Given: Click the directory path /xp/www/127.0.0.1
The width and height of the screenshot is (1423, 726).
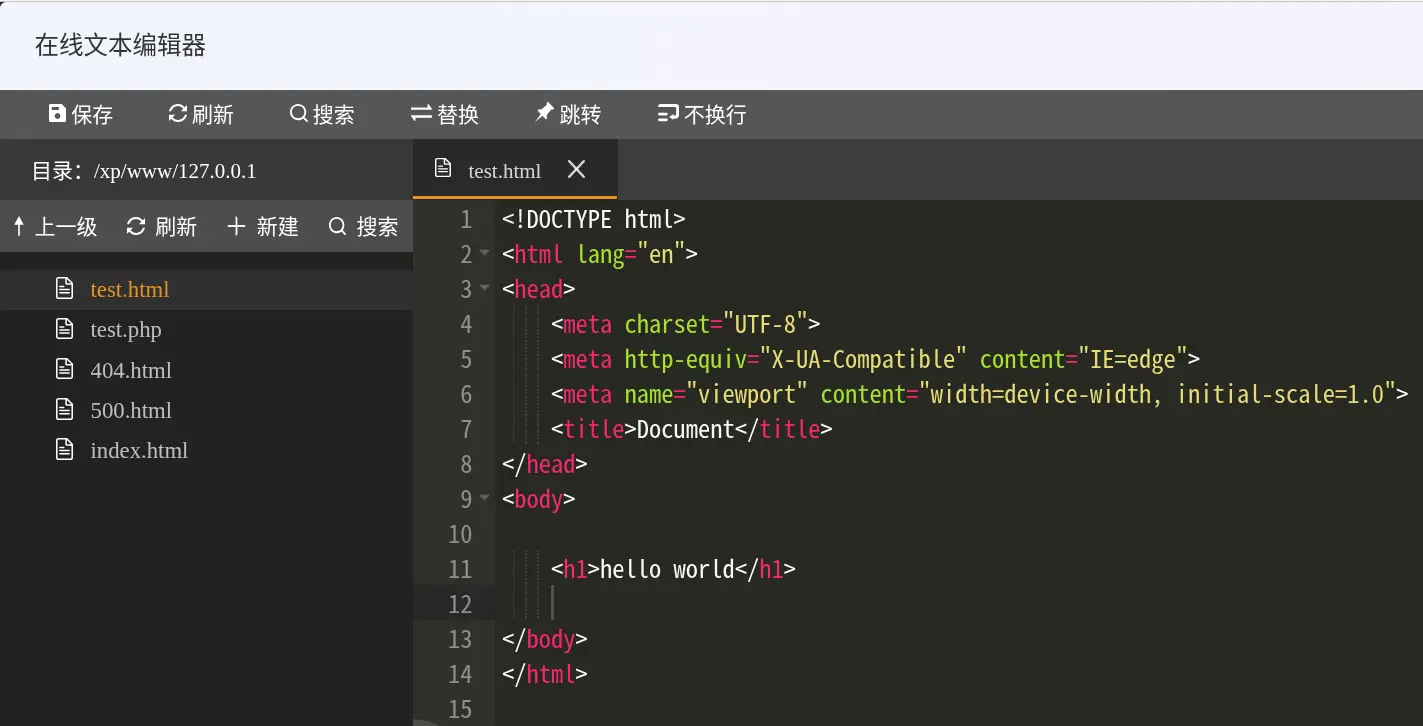Looking at the screenshot, I should tap(175, 171).
